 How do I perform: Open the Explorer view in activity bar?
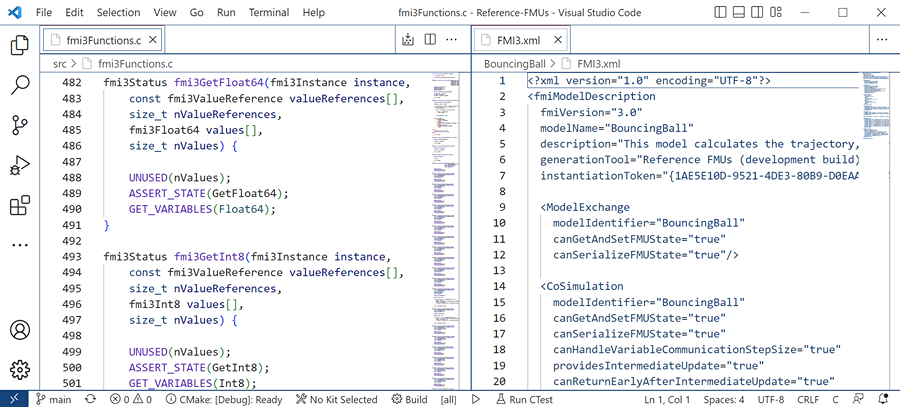pyautogui.click(x=20, y=45)
